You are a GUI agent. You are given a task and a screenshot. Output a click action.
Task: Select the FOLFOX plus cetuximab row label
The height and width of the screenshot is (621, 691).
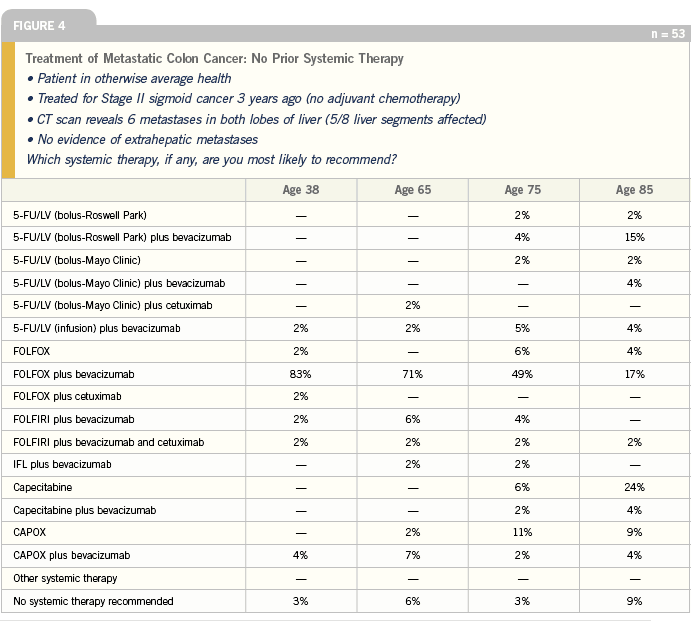(67, 397)
